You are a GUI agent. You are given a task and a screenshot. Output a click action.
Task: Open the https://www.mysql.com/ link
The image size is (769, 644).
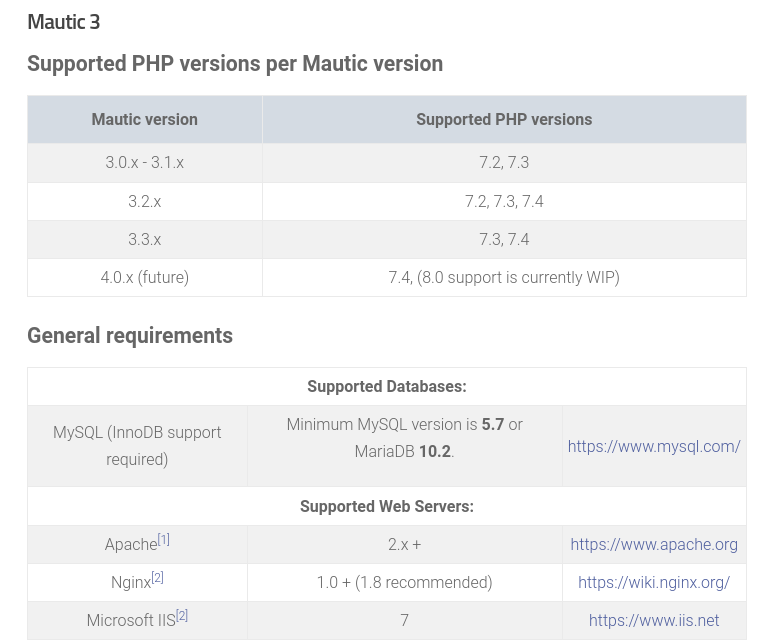[x=654, y=446]
